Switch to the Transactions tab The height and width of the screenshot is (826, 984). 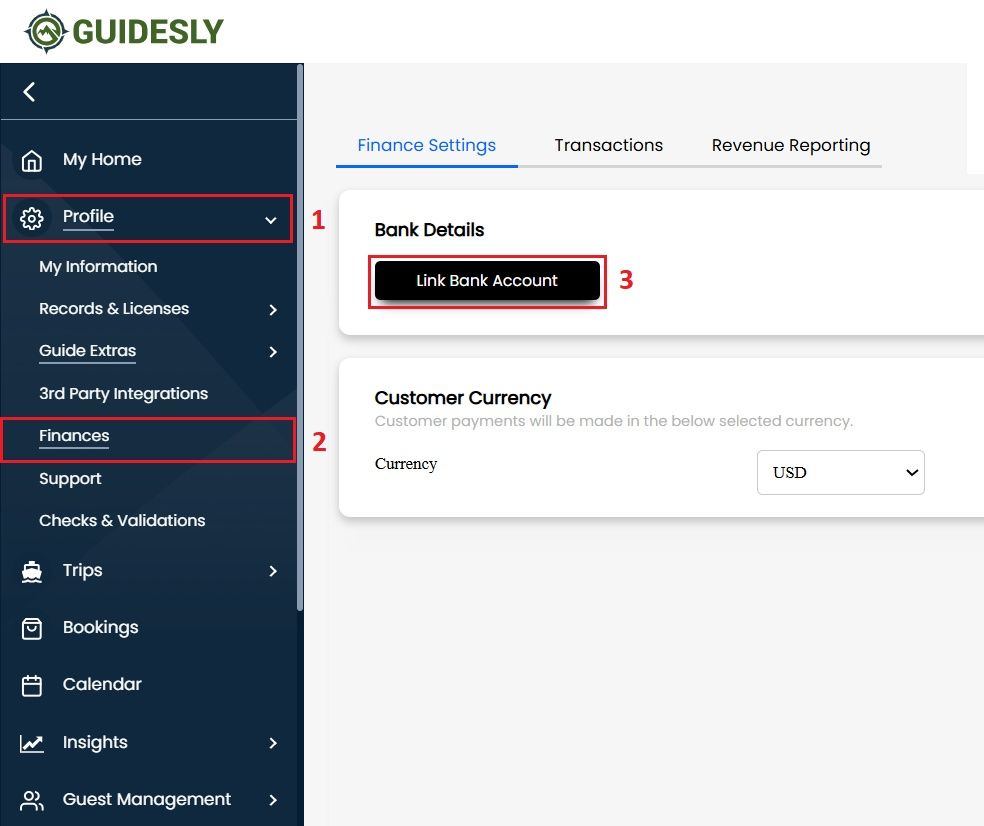(x=608, y=145)
